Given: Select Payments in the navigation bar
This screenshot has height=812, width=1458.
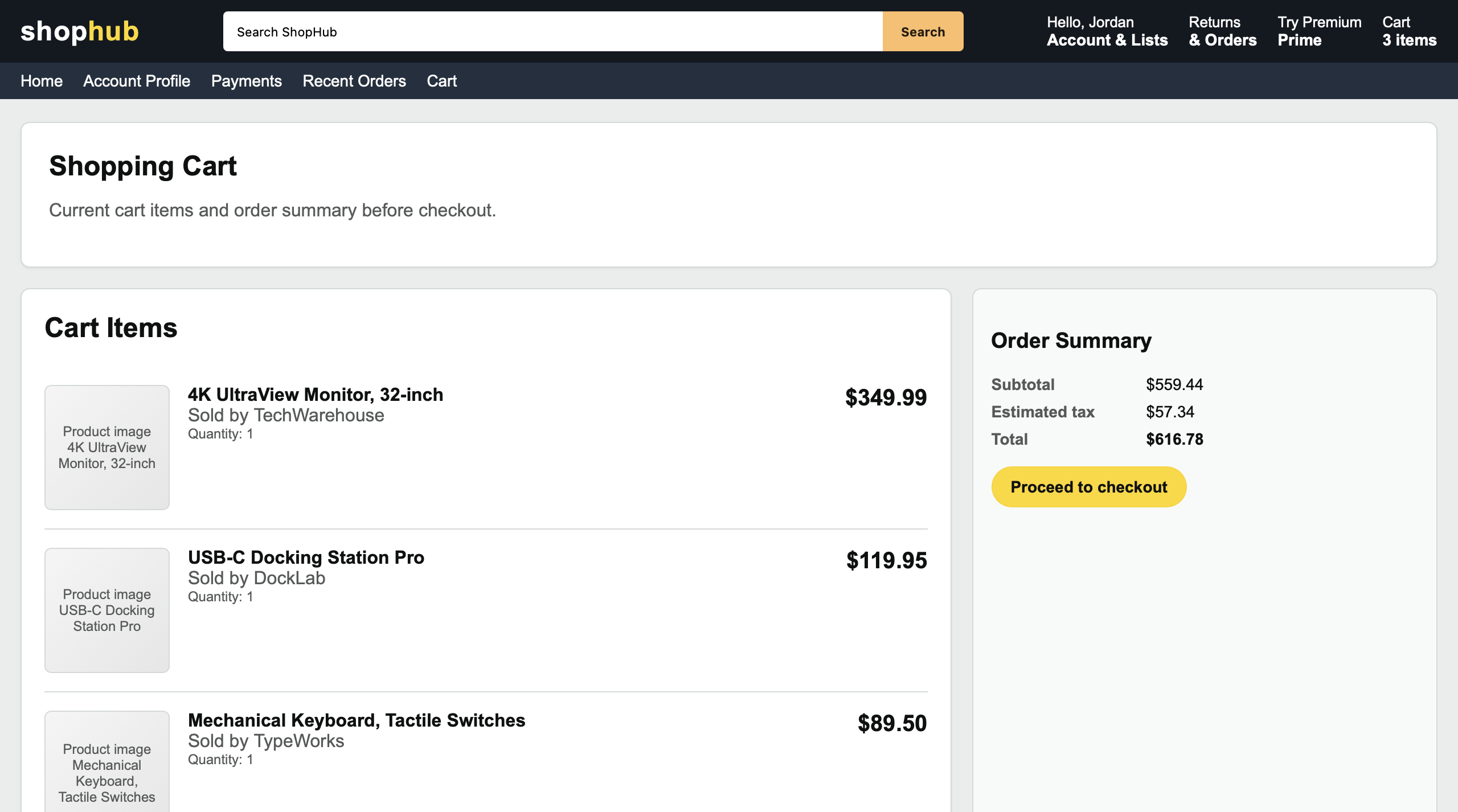Looking at the screenshot, I should [x=246, y=81].
